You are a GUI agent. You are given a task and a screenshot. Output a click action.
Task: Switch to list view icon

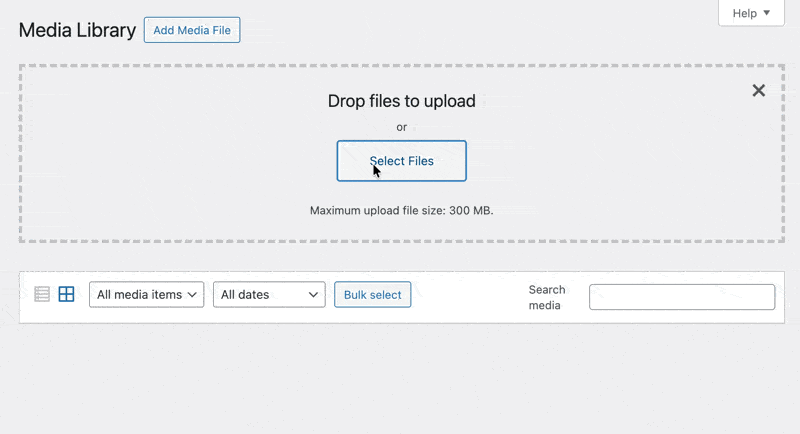point(42,294)
